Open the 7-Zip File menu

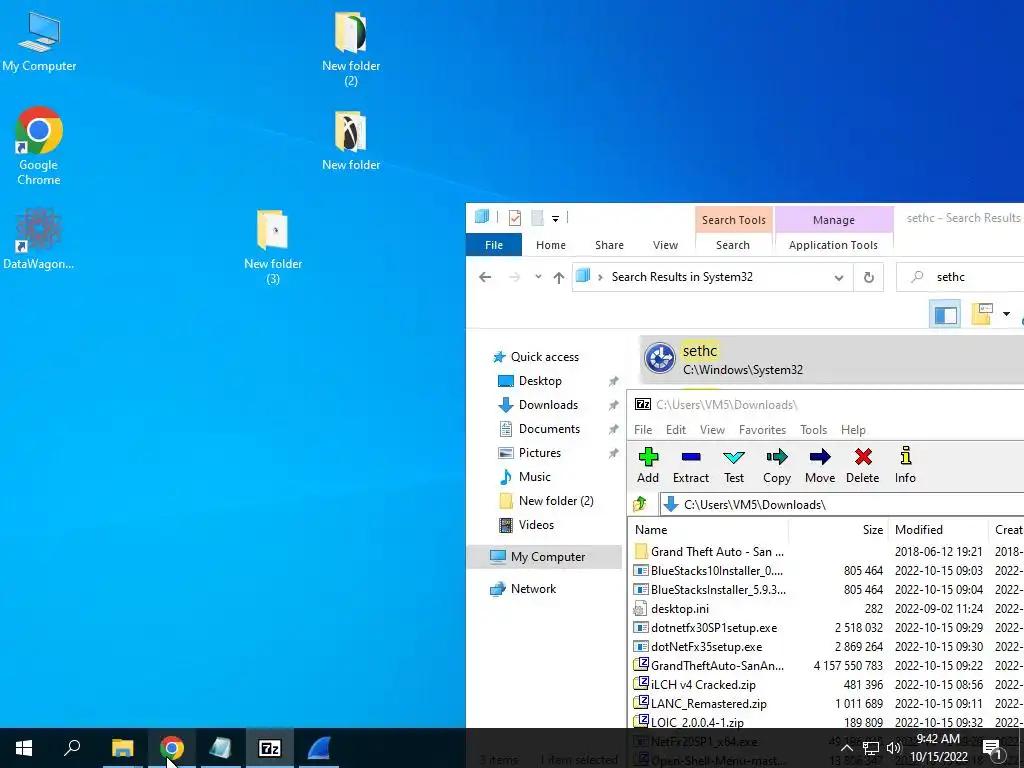[x=643, y=430]
